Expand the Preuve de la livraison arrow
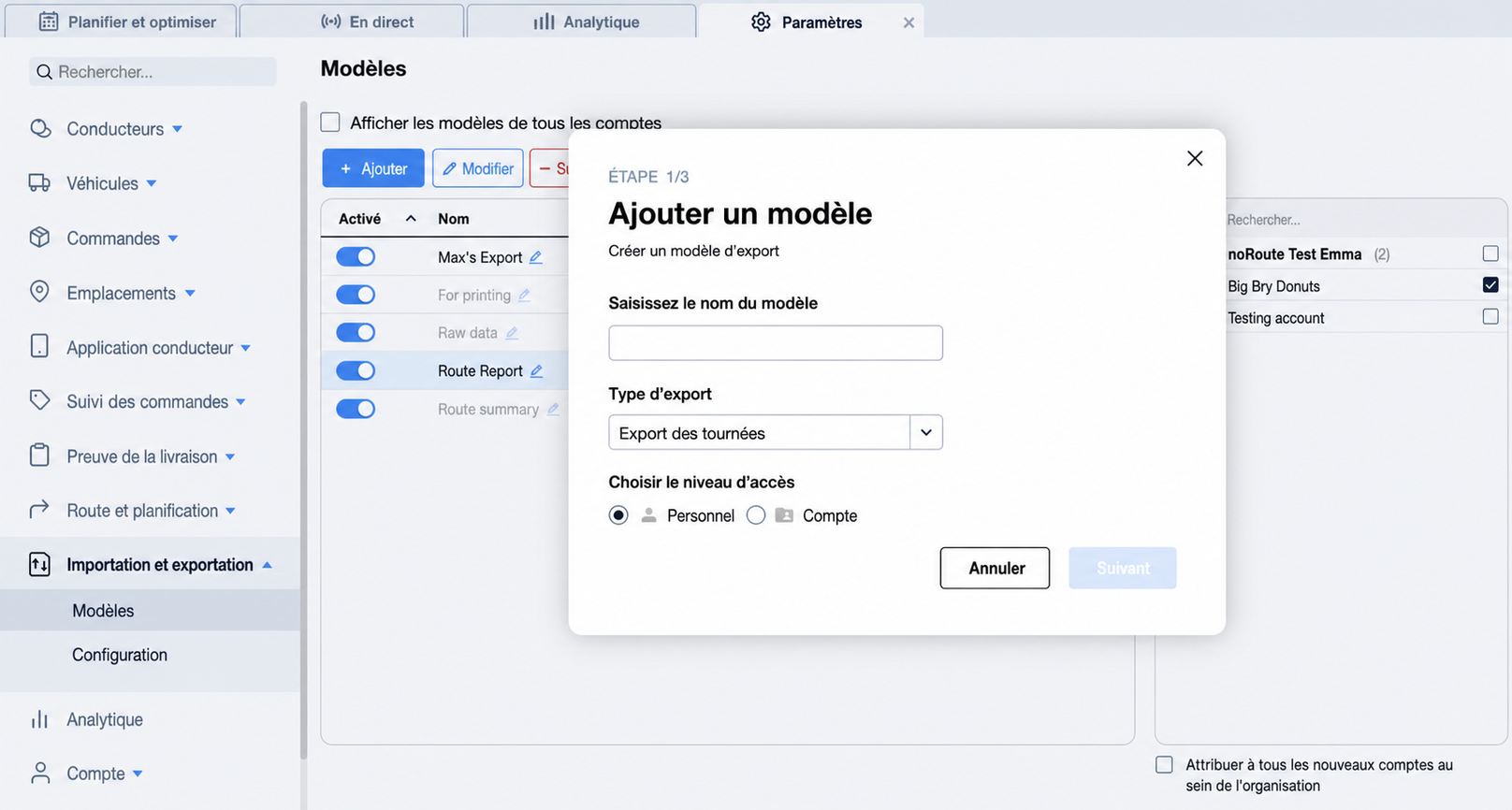1512x810 pixels. [x=230, y=456]
